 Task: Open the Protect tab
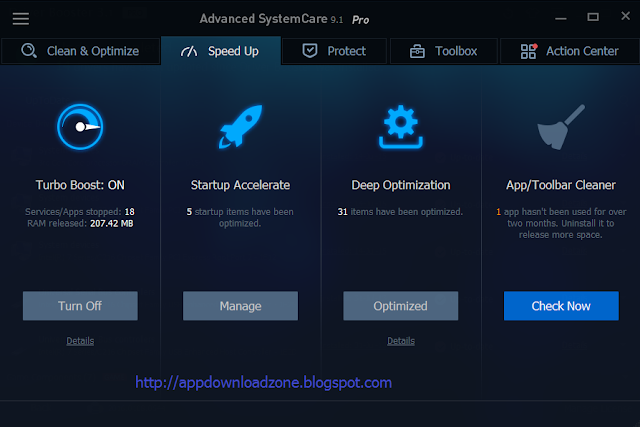pos(334,51)
